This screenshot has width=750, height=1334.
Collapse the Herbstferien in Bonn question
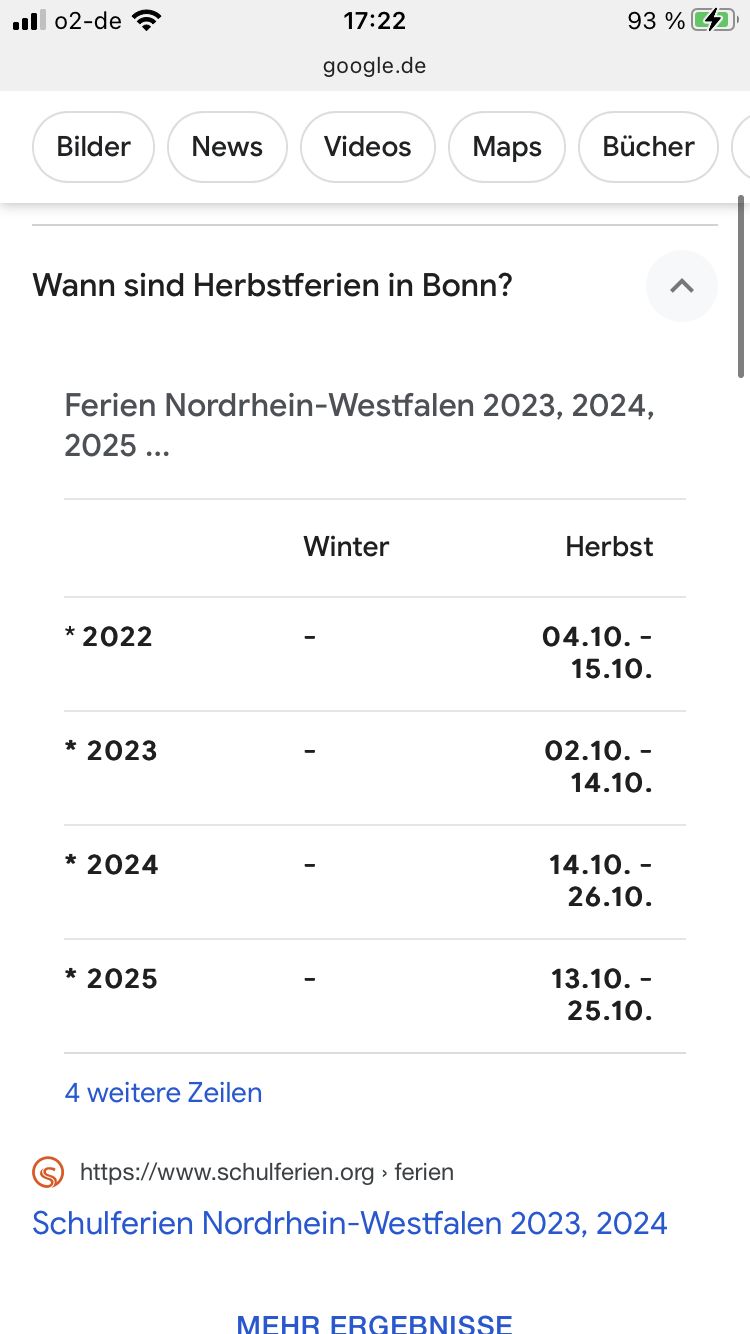682,286
